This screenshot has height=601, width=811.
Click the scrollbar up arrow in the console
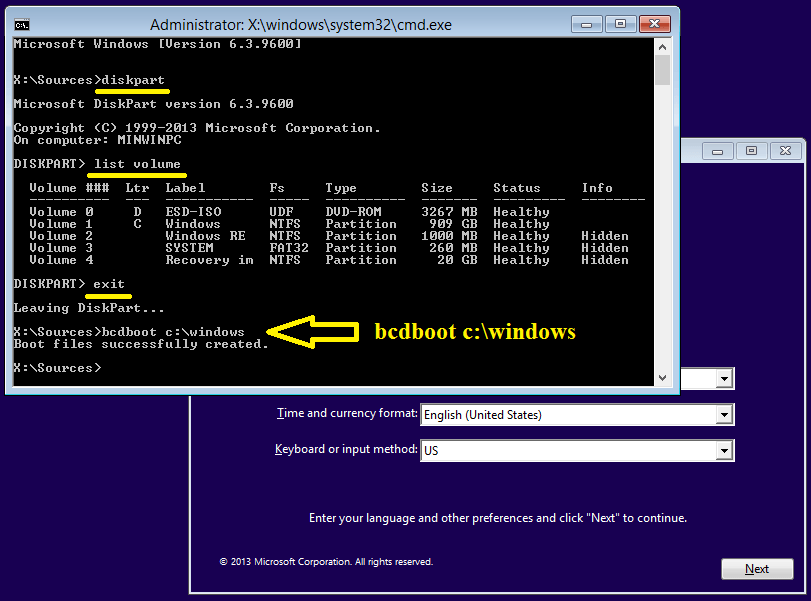click(662, 44)
